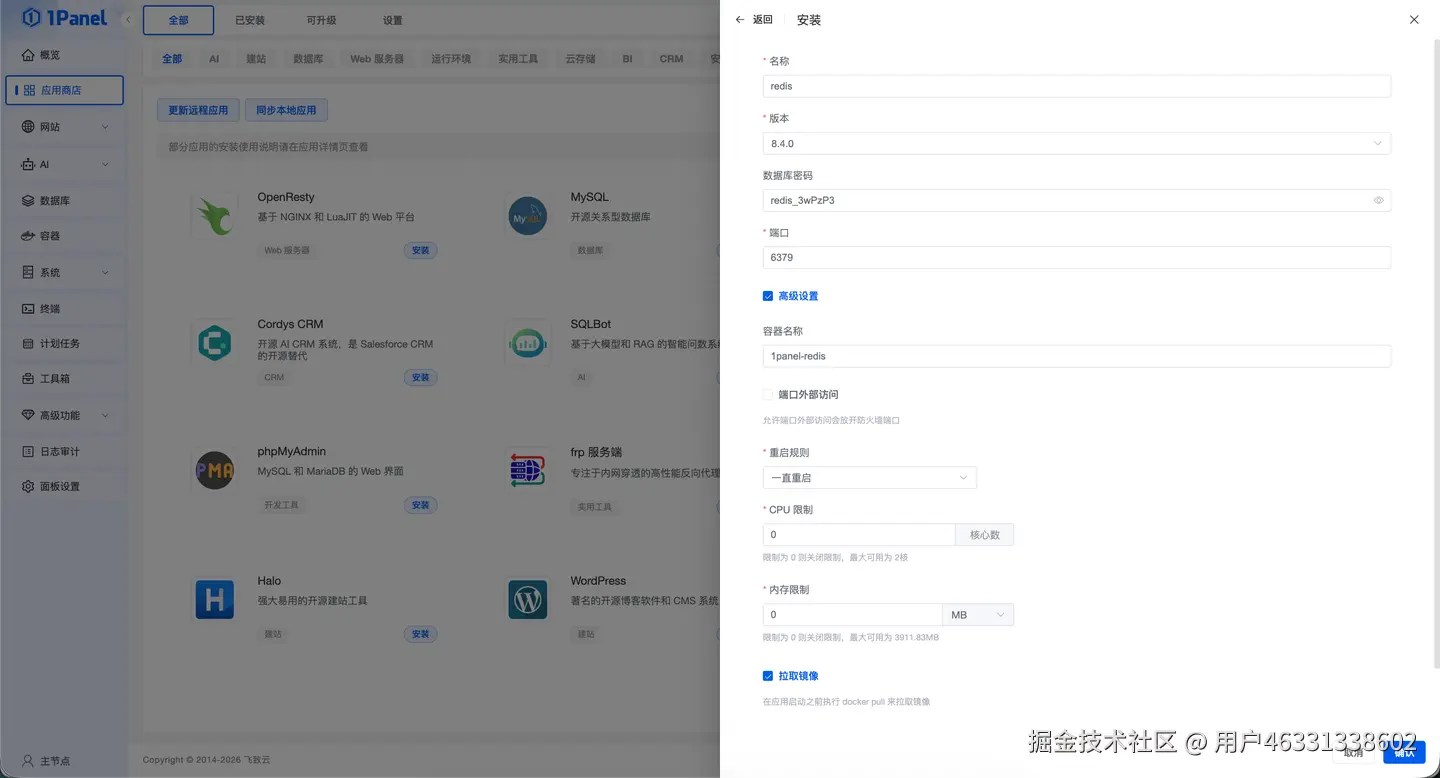Image resolution: width=1440 pixels, height=778 pixels.
Task: Expand the AI sidebar menu
Action: pyautogui.click(x=64, y=165)
